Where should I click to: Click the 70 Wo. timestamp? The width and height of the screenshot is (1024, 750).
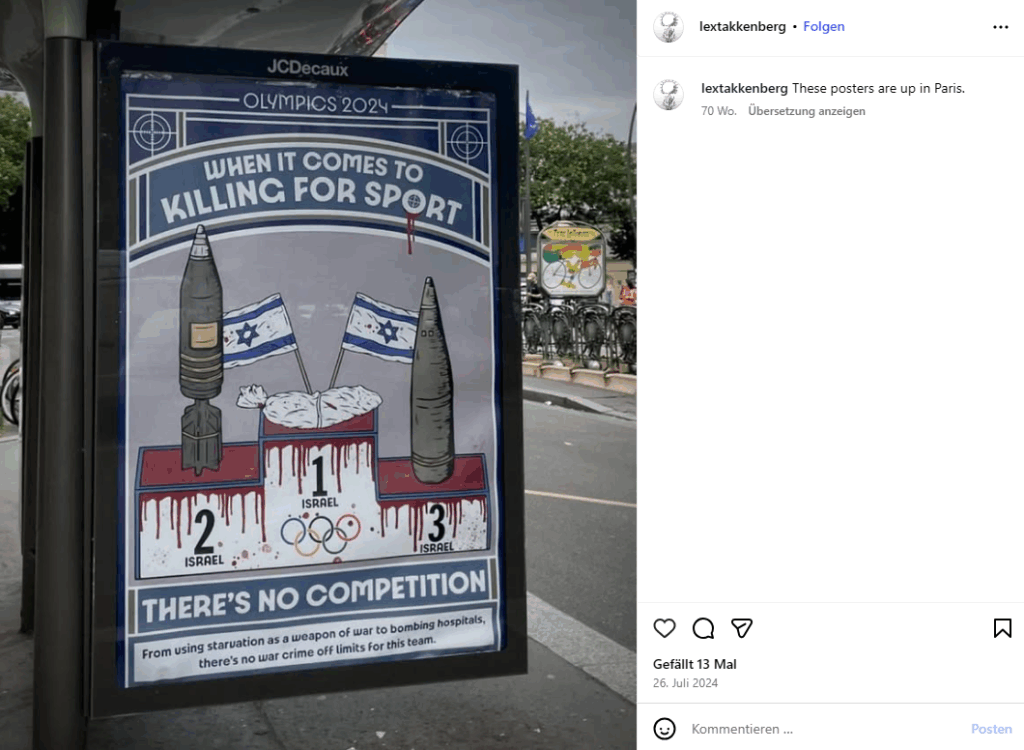tap(718, 111)
